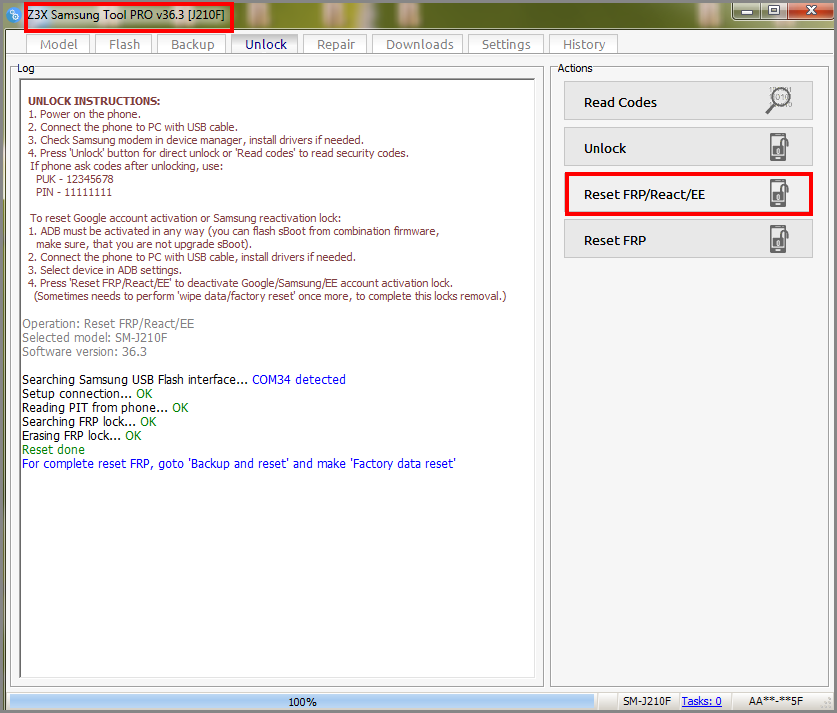Screen dimensions: 837x713
Task: Click 'Erasing FRP lock... OK' log line
Action: click(x=82, y=435)
